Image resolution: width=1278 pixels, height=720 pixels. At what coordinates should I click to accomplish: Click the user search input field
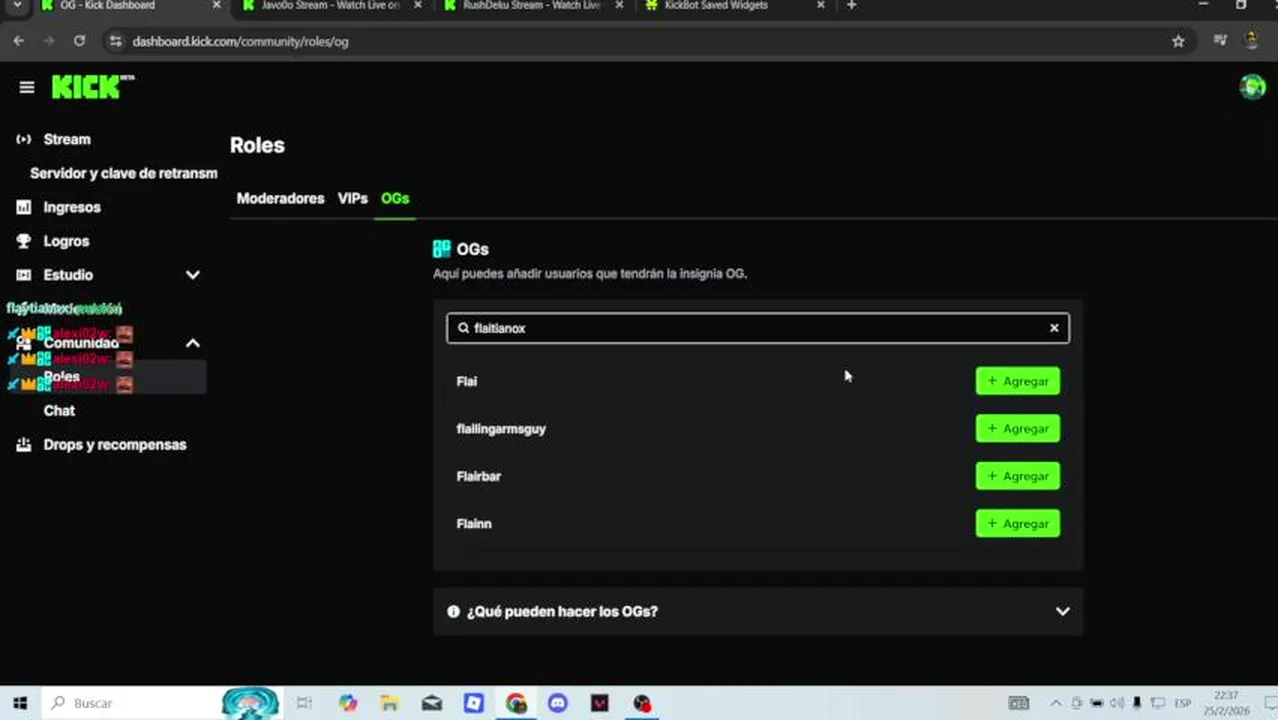tap(758, 328)
